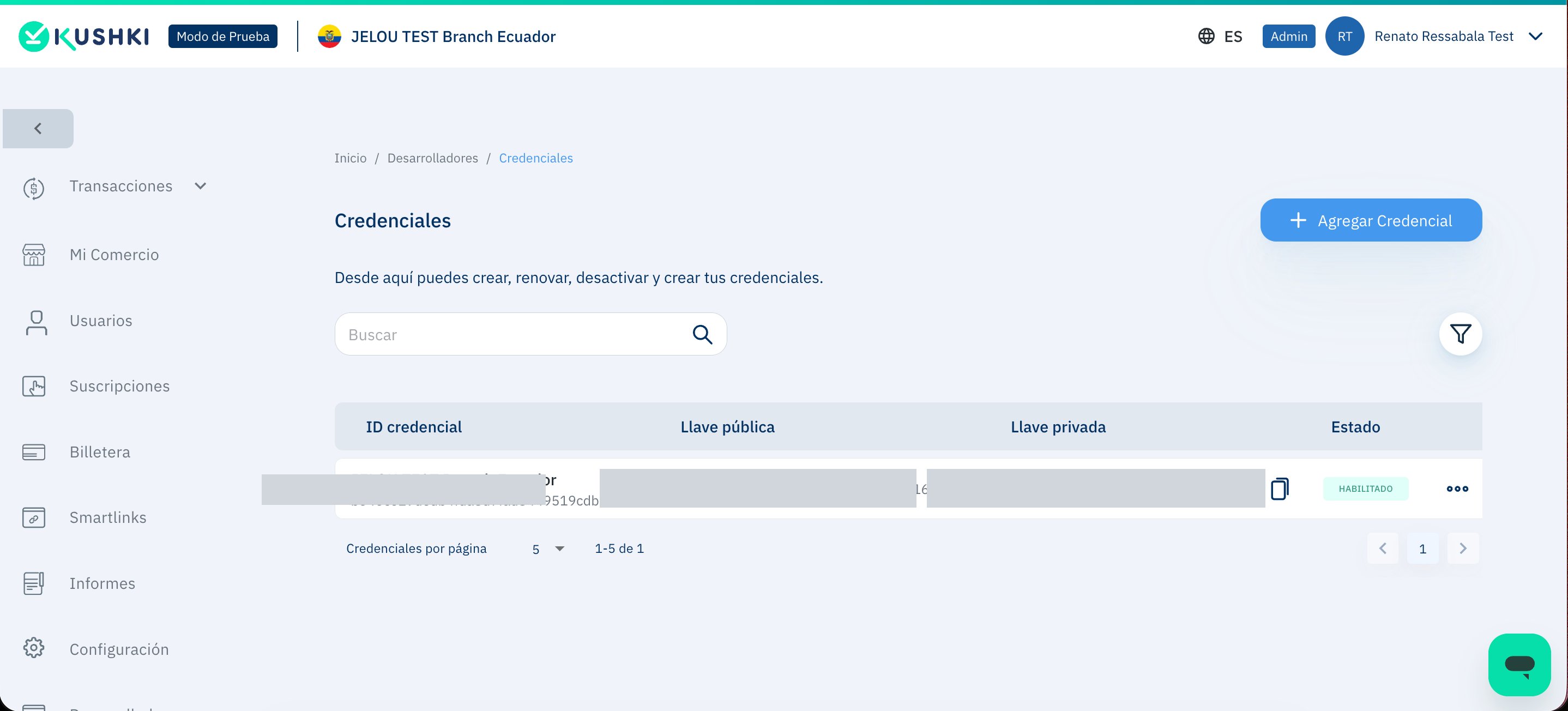Click the Admin role badge

coord(1289,37)
